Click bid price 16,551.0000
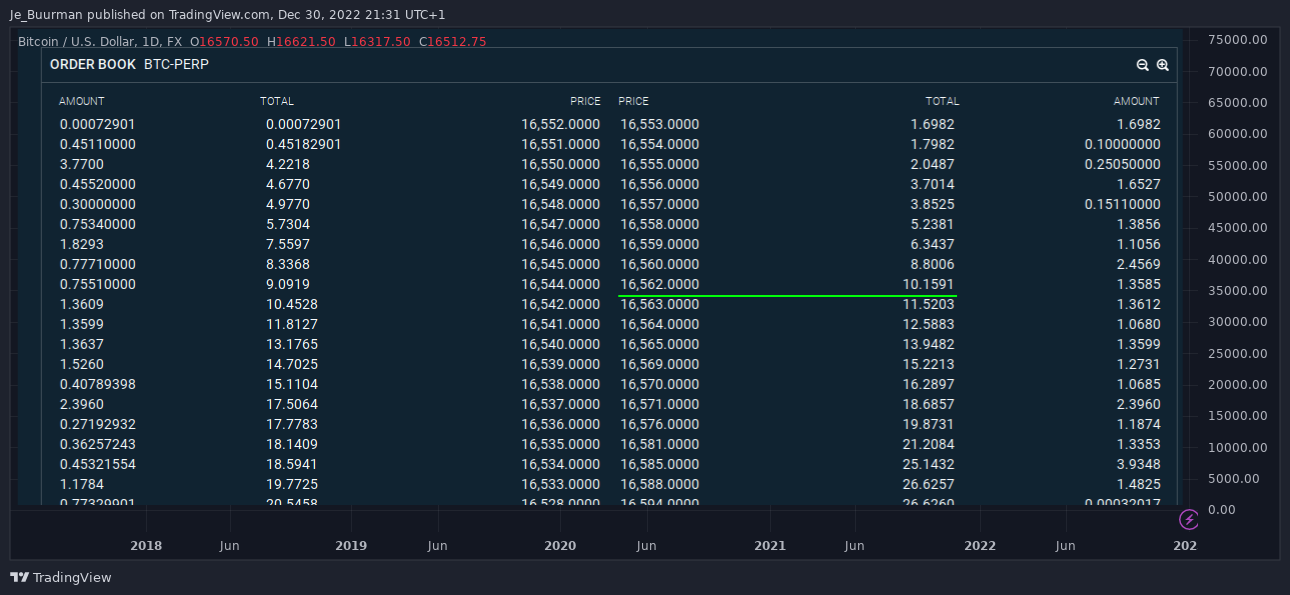This screenshot has width=1290, height=595. pos(561,144)
